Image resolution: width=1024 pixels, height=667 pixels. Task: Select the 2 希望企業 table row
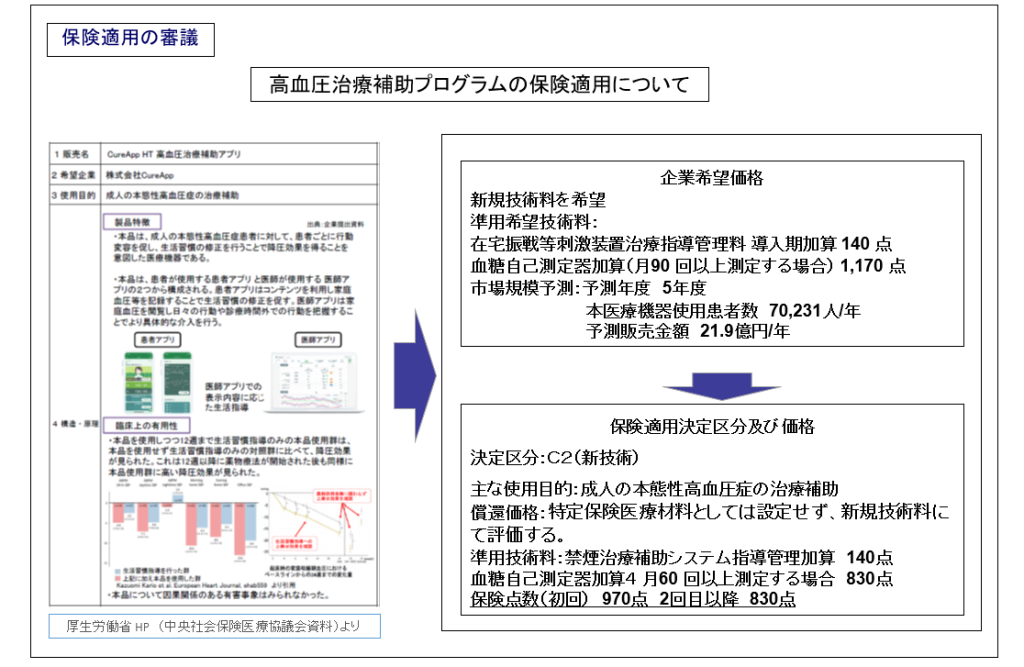coord(214,174)
